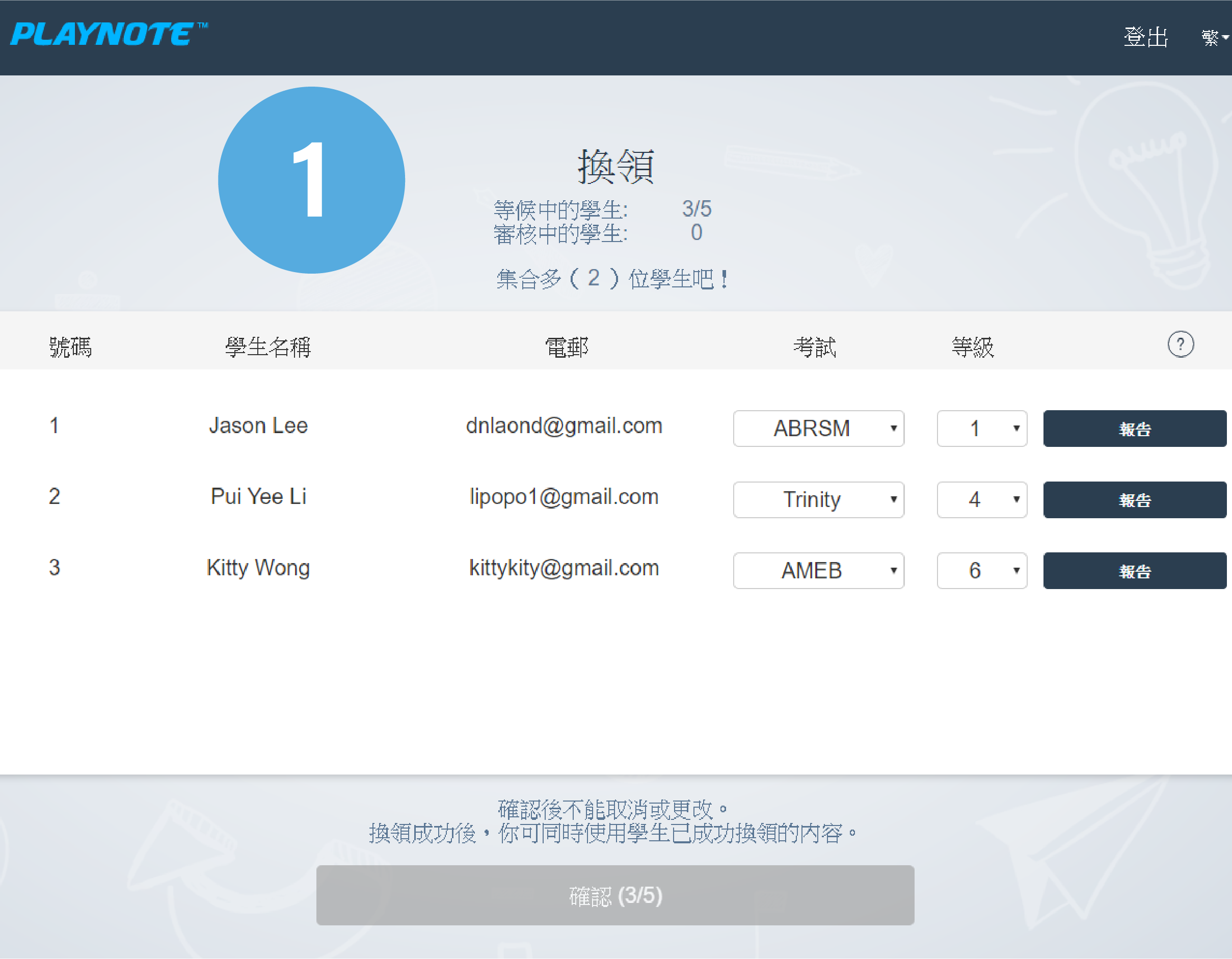This screenshot has height=959, width=1232.
Task: Select the Kitty Wong student name
Action: point(258,568)
